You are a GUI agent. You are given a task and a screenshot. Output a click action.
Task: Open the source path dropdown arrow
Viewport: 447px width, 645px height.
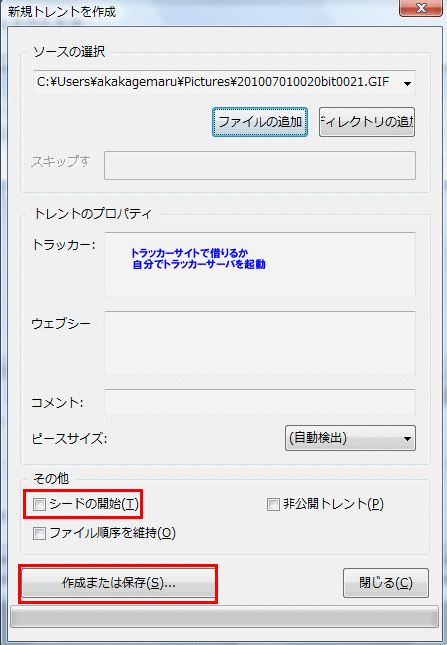407,84
